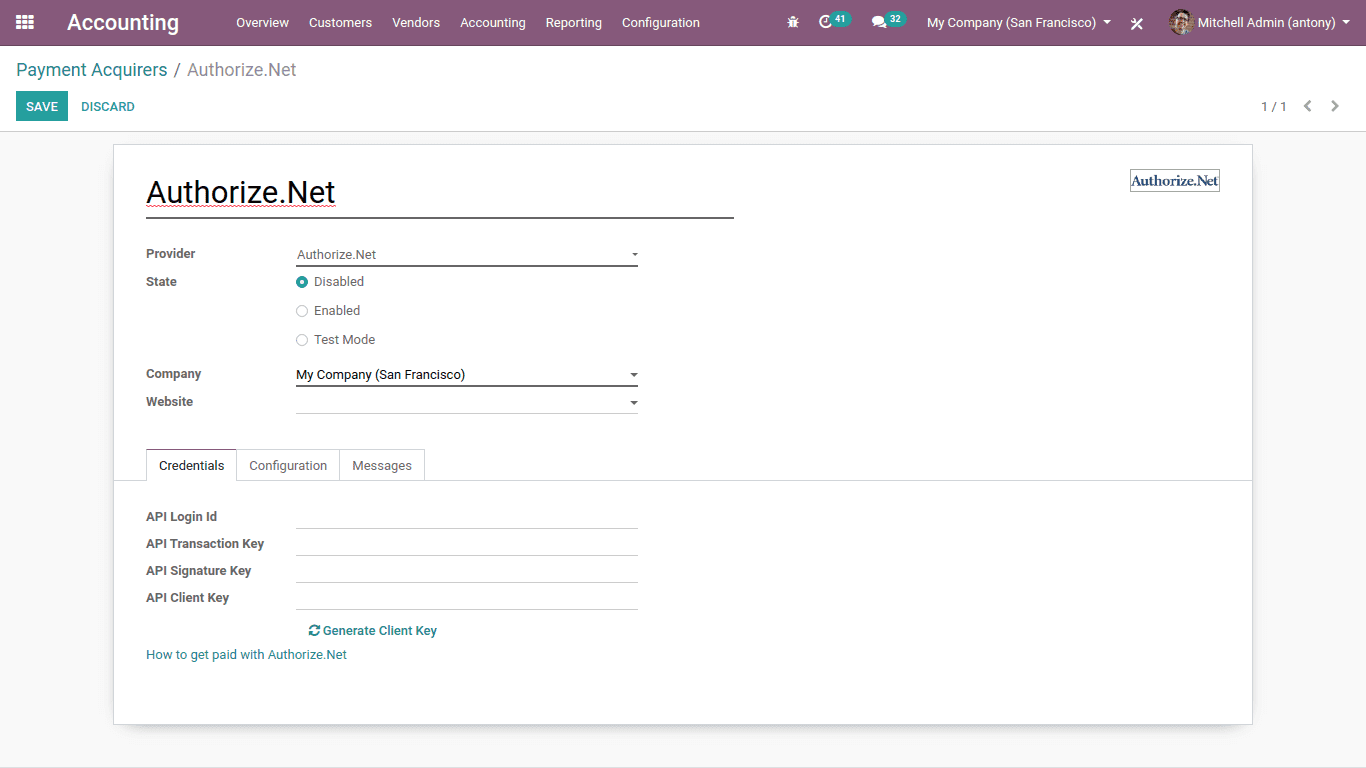Open the Overview menu
Image resolution: width=1366 pixels, height=768 pixels.
click(262, 22)
